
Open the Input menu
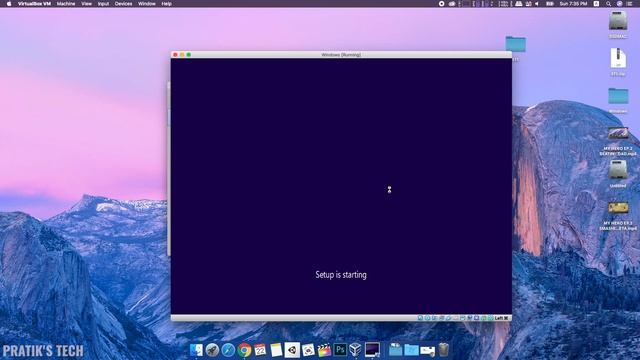[103, 4]
